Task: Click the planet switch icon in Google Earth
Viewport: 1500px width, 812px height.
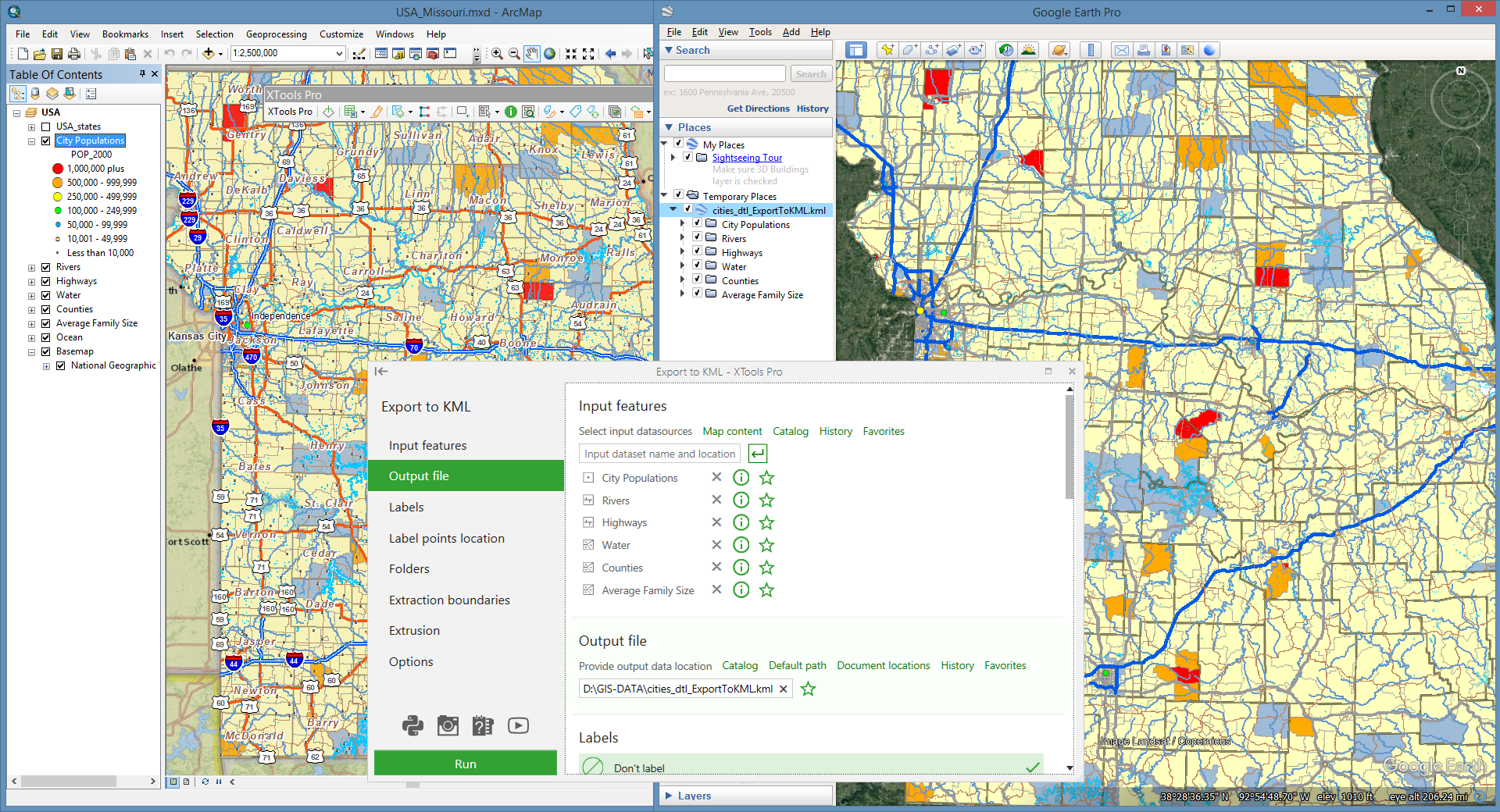Action: point(1059,50)
